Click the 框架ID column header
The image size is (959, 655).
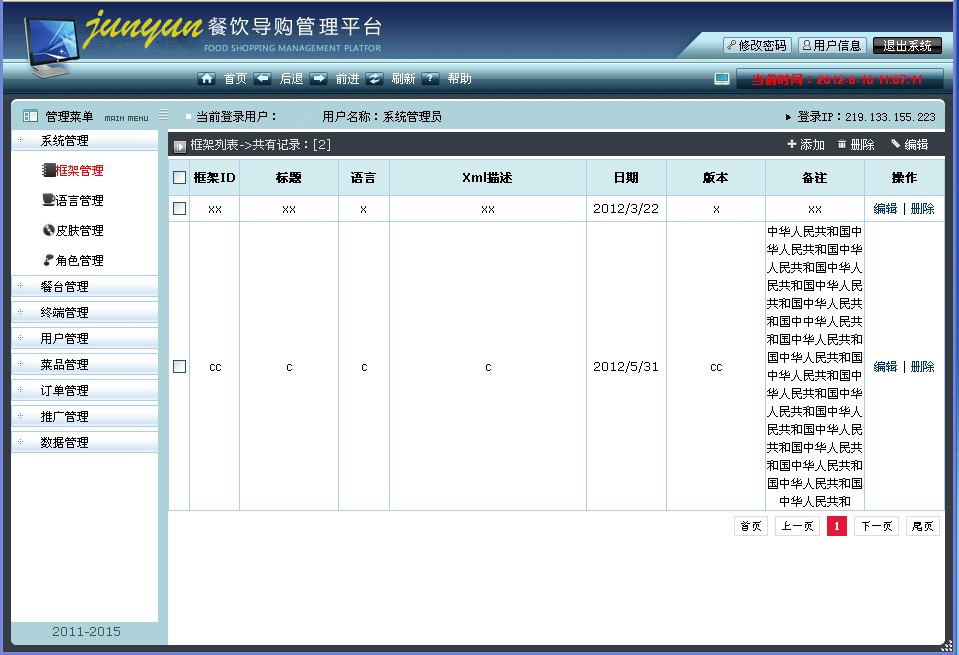pyautogui.click(x=214, y=178)
